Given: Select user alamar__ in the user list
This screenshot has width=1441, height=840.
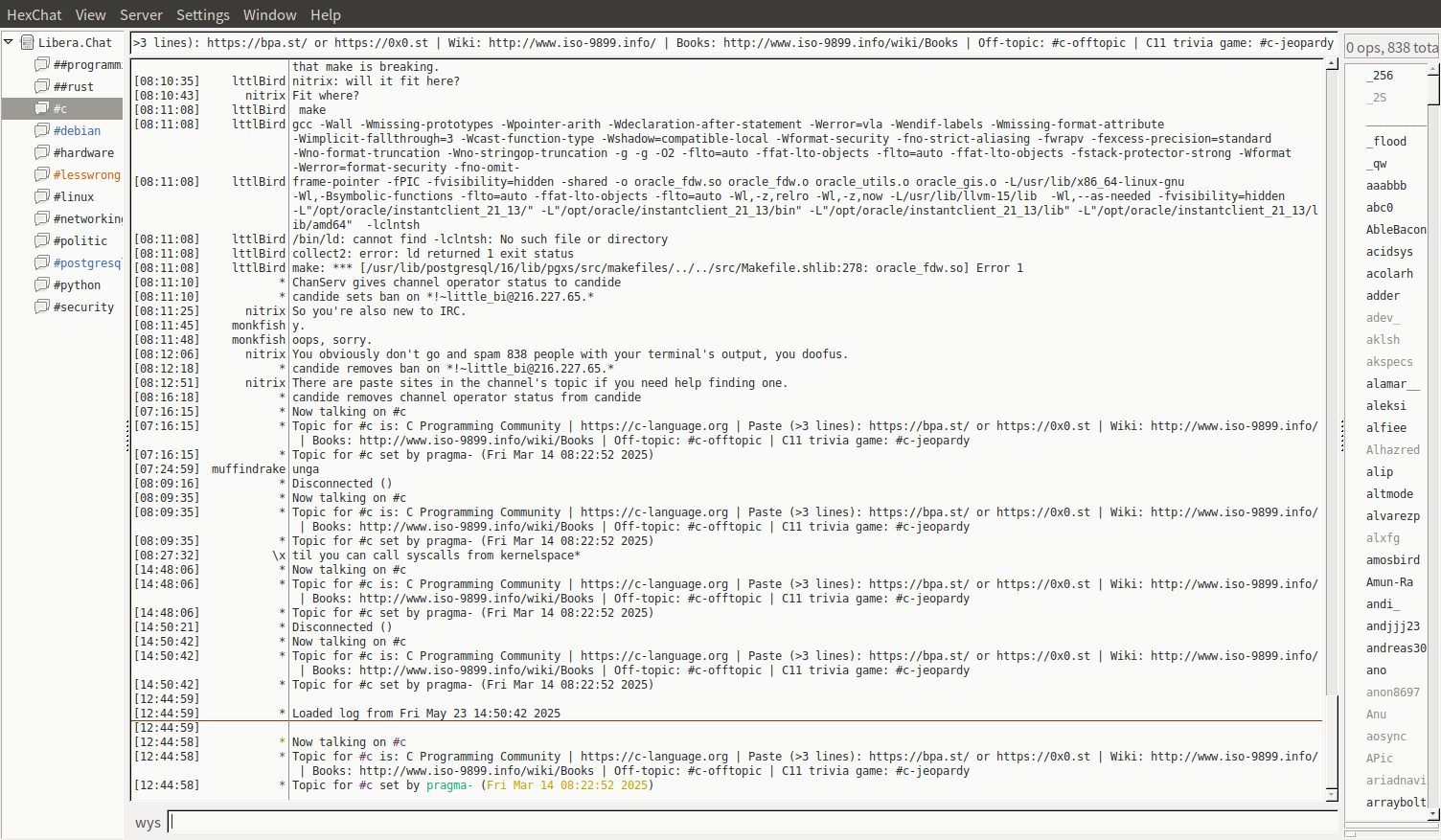Looking at the screenshot, I should tap(1393, 383).
